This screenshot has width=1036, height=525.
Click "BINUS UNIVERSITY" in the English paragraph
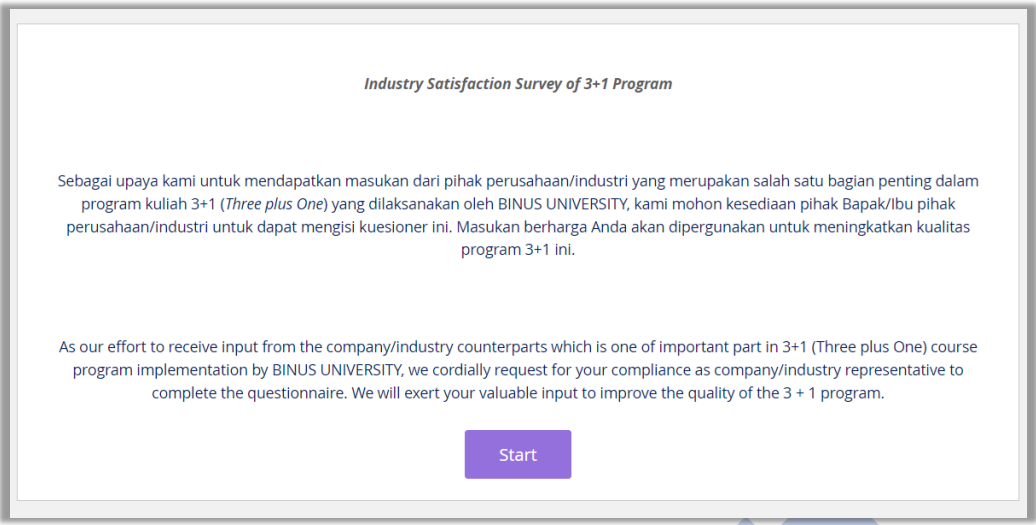click(336, 370)
